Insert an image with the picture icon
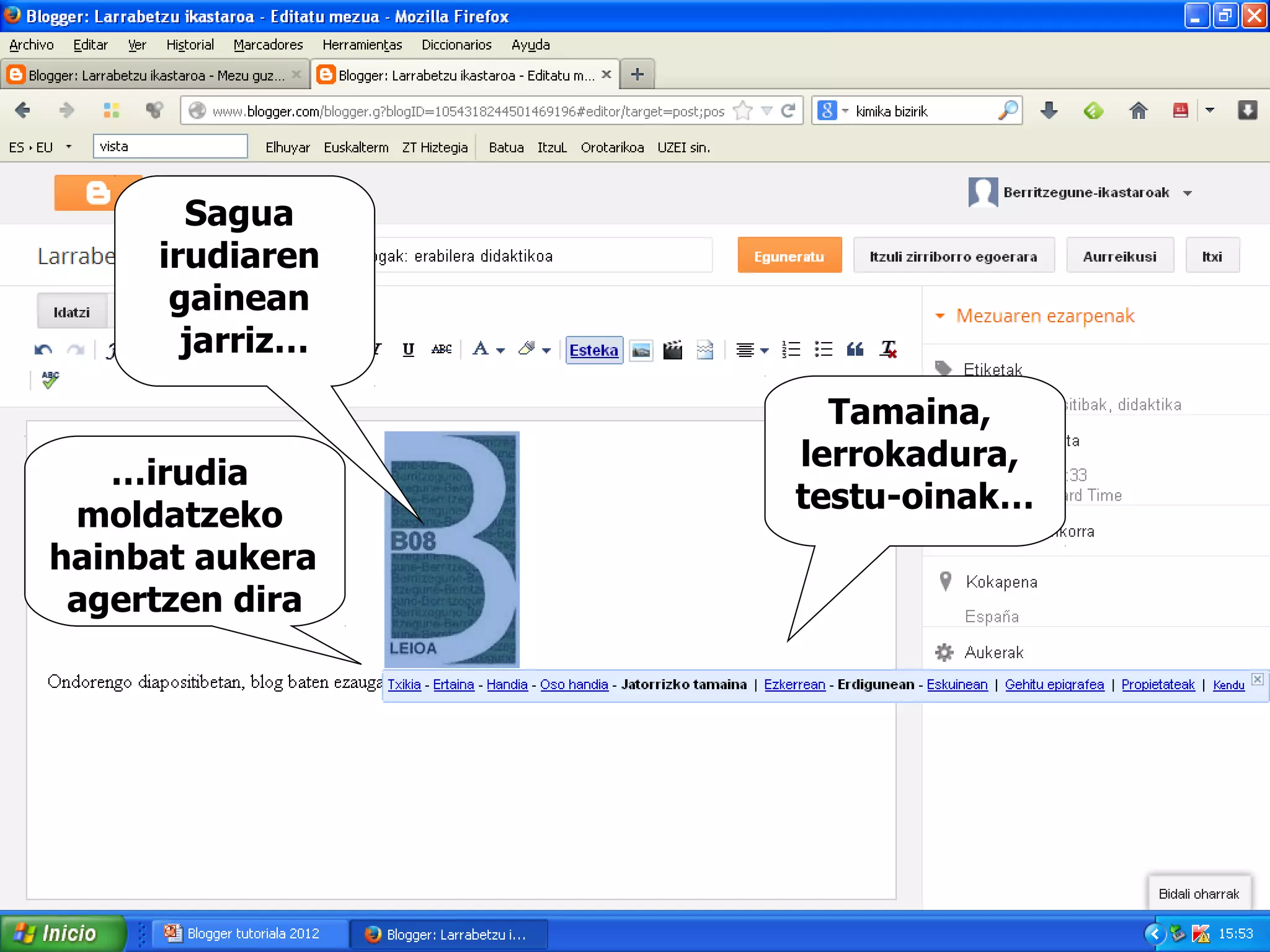 [x=641, y=350]
